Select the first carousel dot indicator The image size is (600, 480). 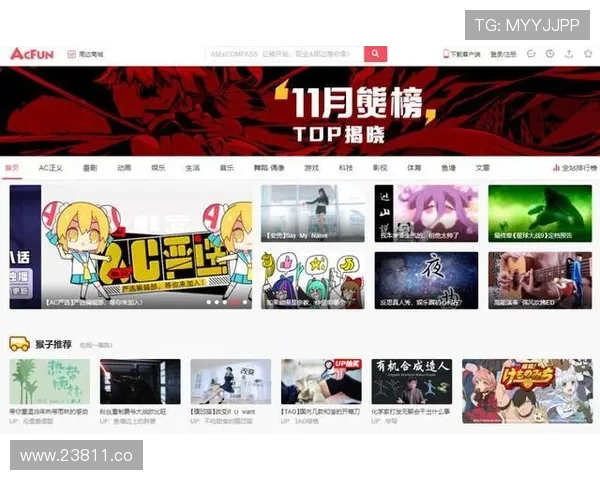209,302
